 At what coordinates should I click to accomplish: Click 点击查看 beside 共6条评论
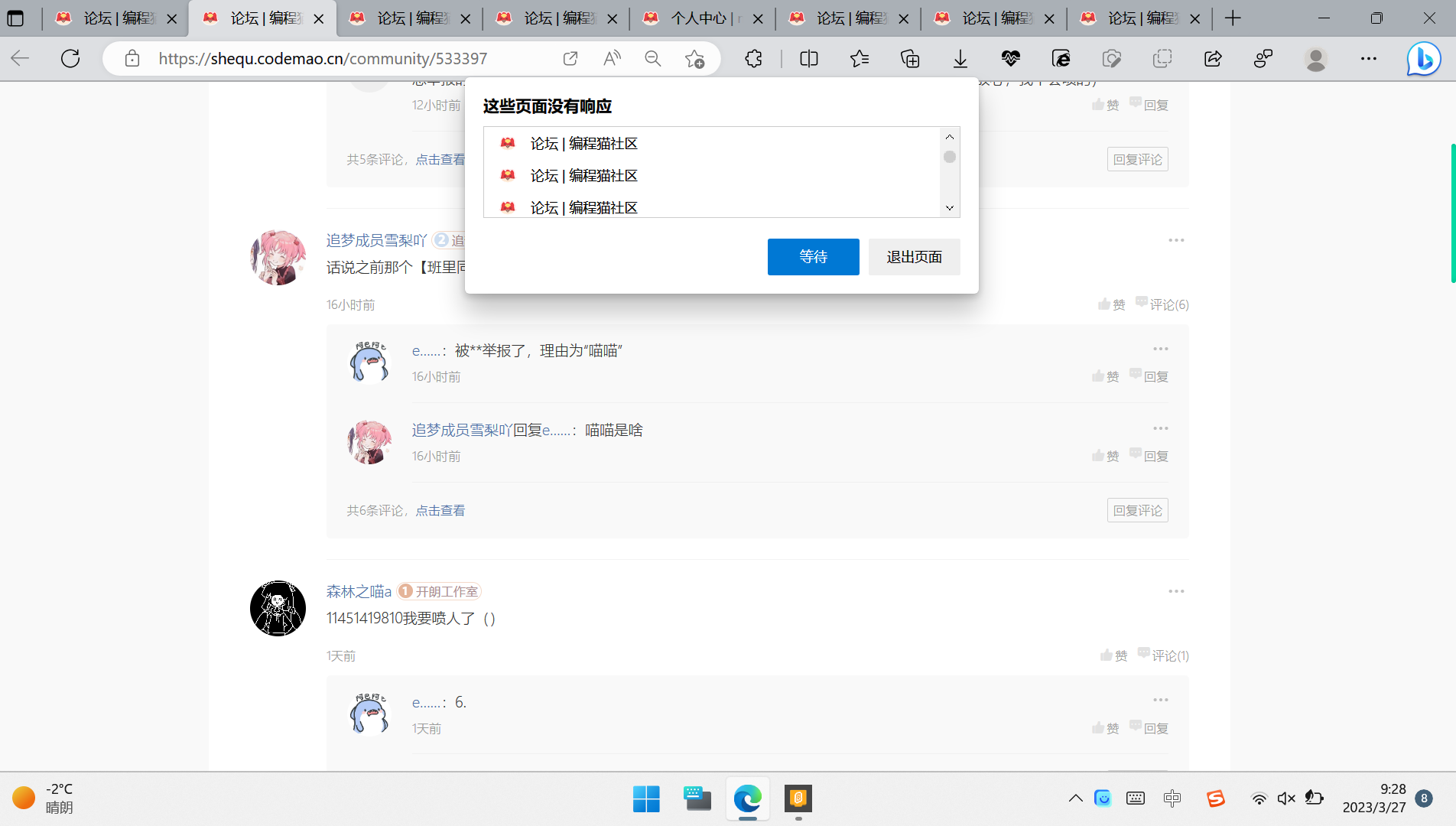click(x=440, y=510)
